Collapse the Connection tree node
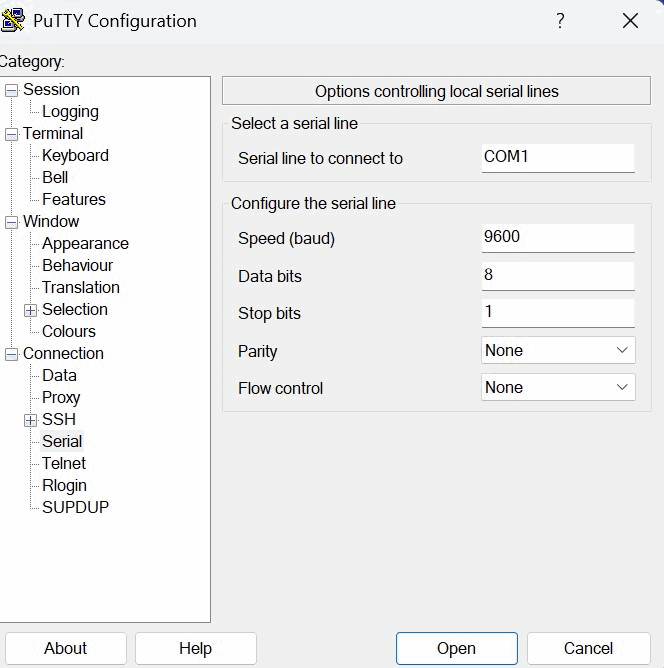Viewport: 664px width, 668px height. tap(11, 354)
